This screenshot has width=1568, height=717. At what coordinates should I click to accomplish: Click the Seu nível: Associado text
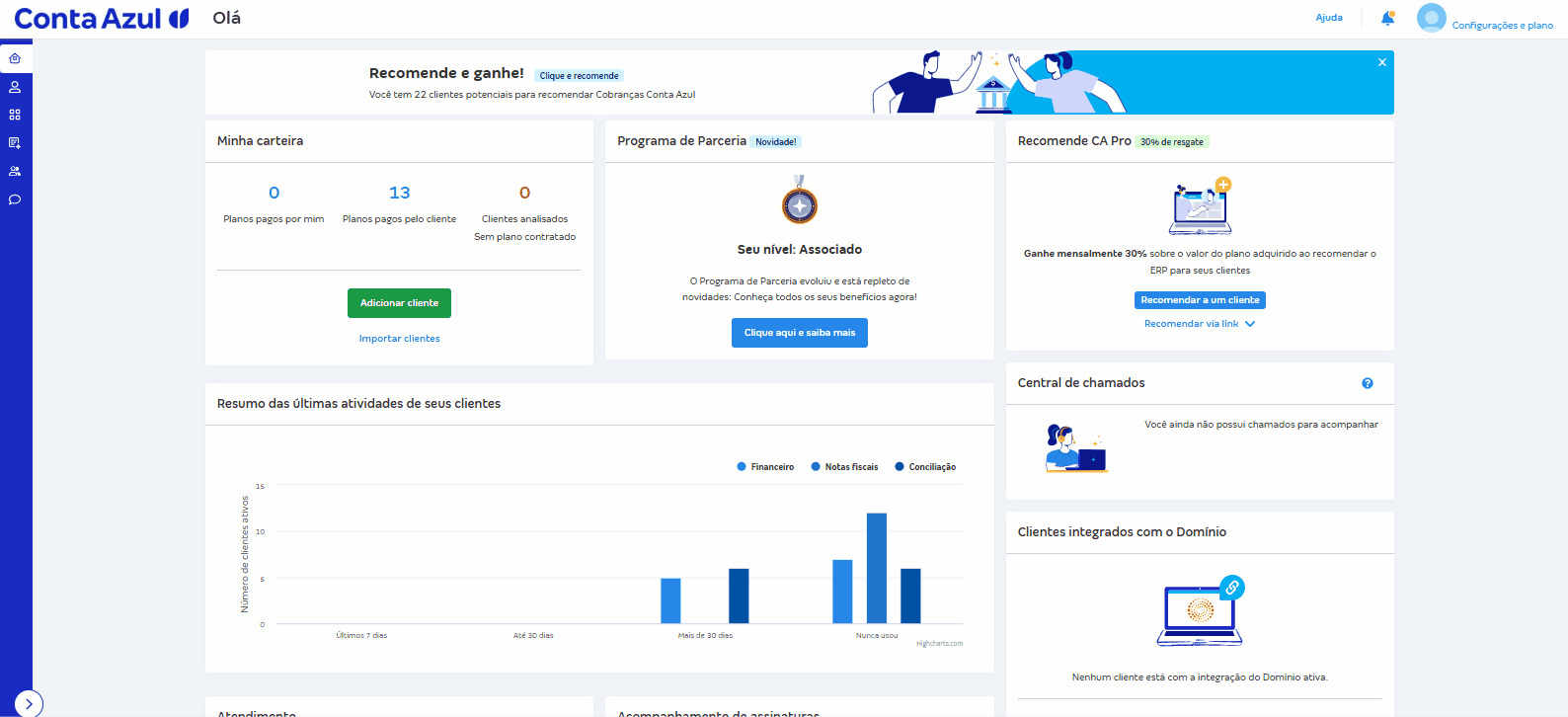point(800,250)
